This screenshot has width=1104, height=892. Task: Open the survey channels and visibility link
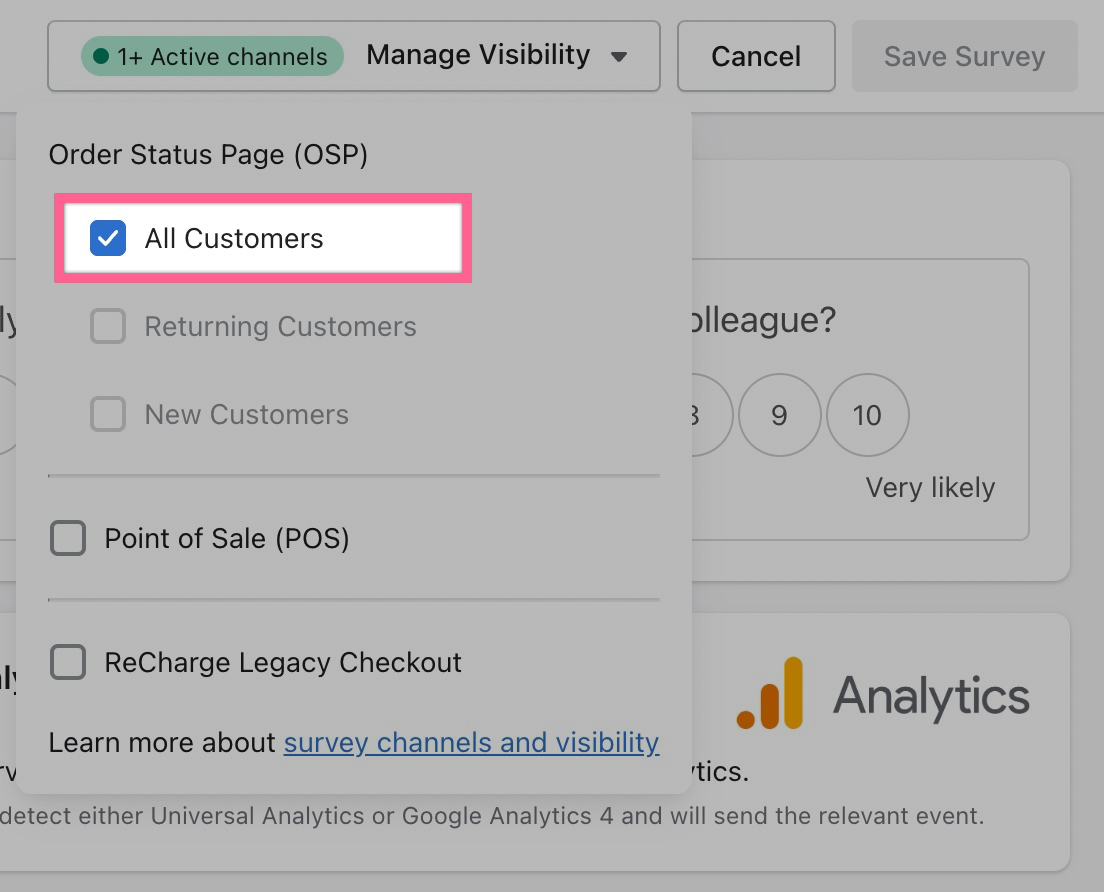coord(471,743)
